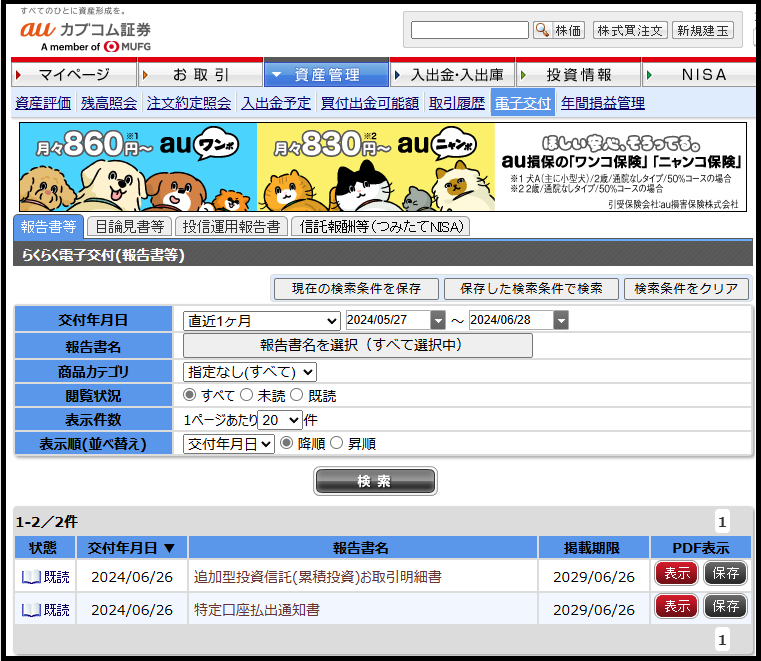
Task: Switch to the 投信運用報告書 tab
Action: tap(232, 227)
